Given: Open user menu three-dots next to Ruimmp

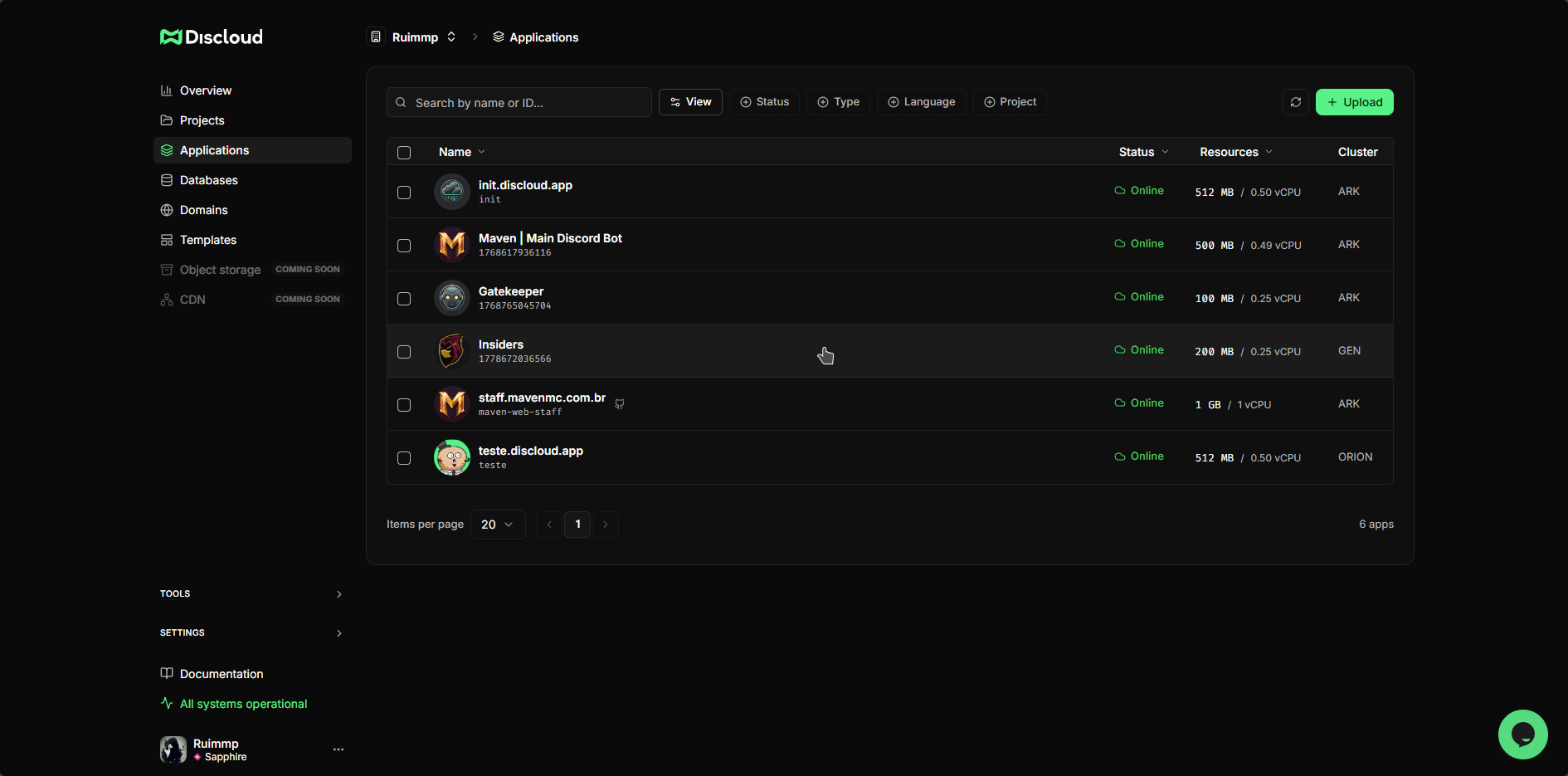Looking at the screenshot, I should (338, 749).
